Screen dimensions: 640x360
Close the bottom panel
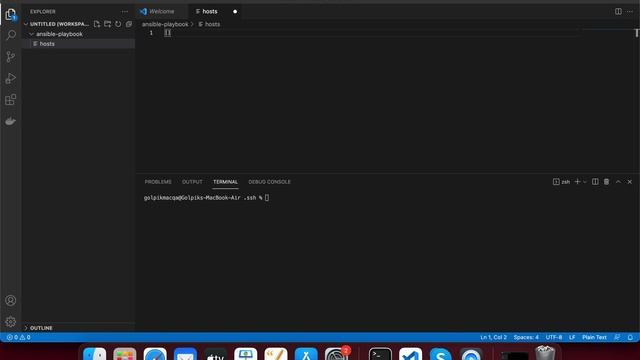click(x=630, y=182)
